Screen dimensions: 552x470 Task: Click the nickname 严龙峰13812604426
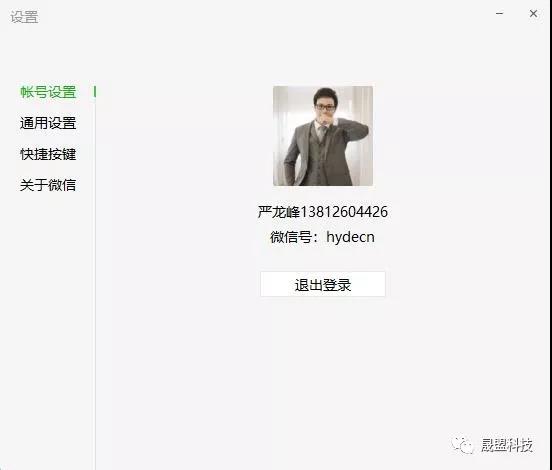point(323,212)
